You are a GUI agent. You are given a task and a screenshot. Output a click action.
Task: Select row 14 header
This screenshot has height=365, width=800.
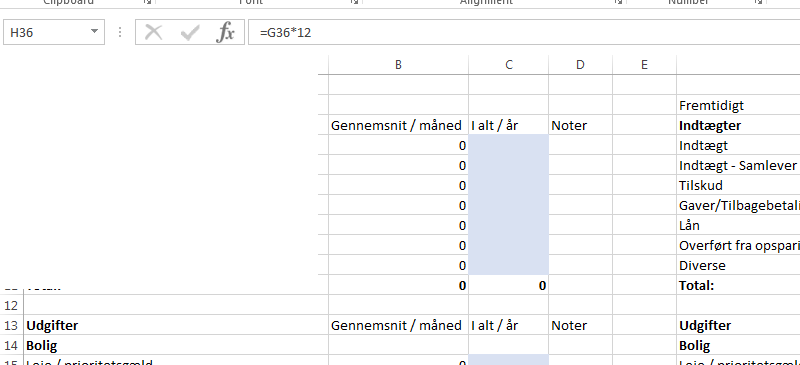[11, 346]
